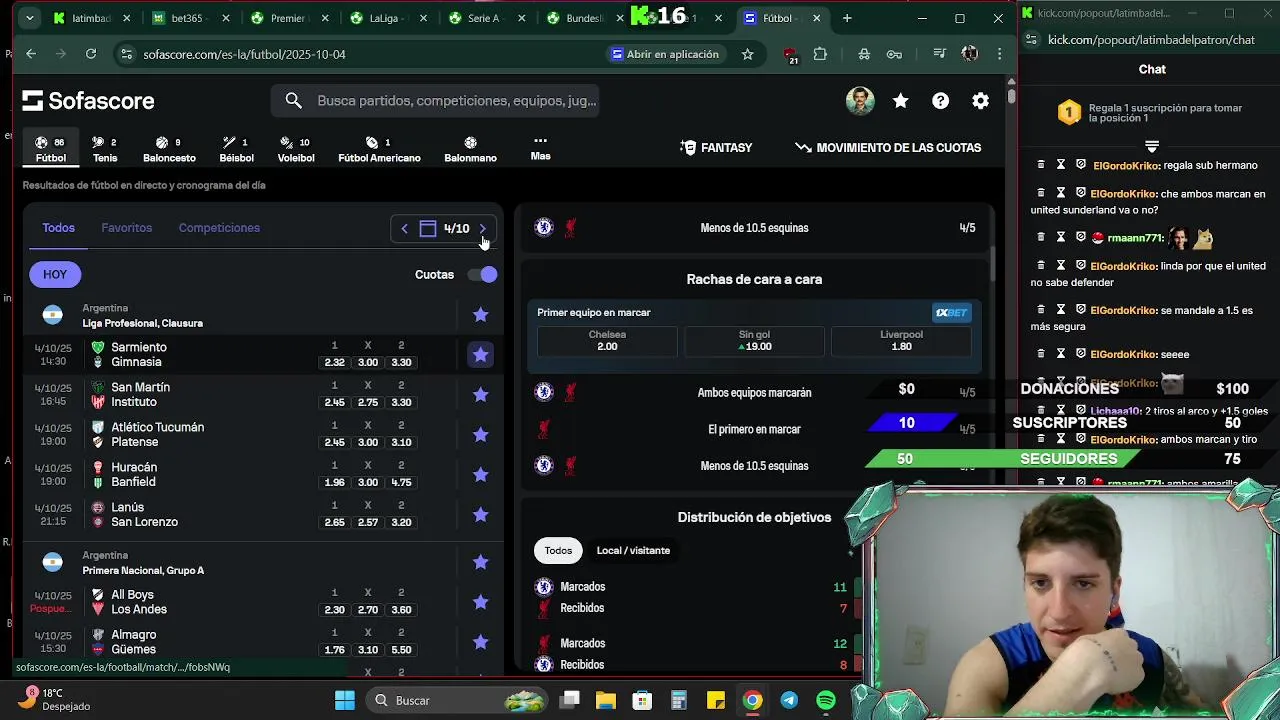Click browser back arrow
The height and width of the screenshot is (720, 1280).
[x=31, y=54]
